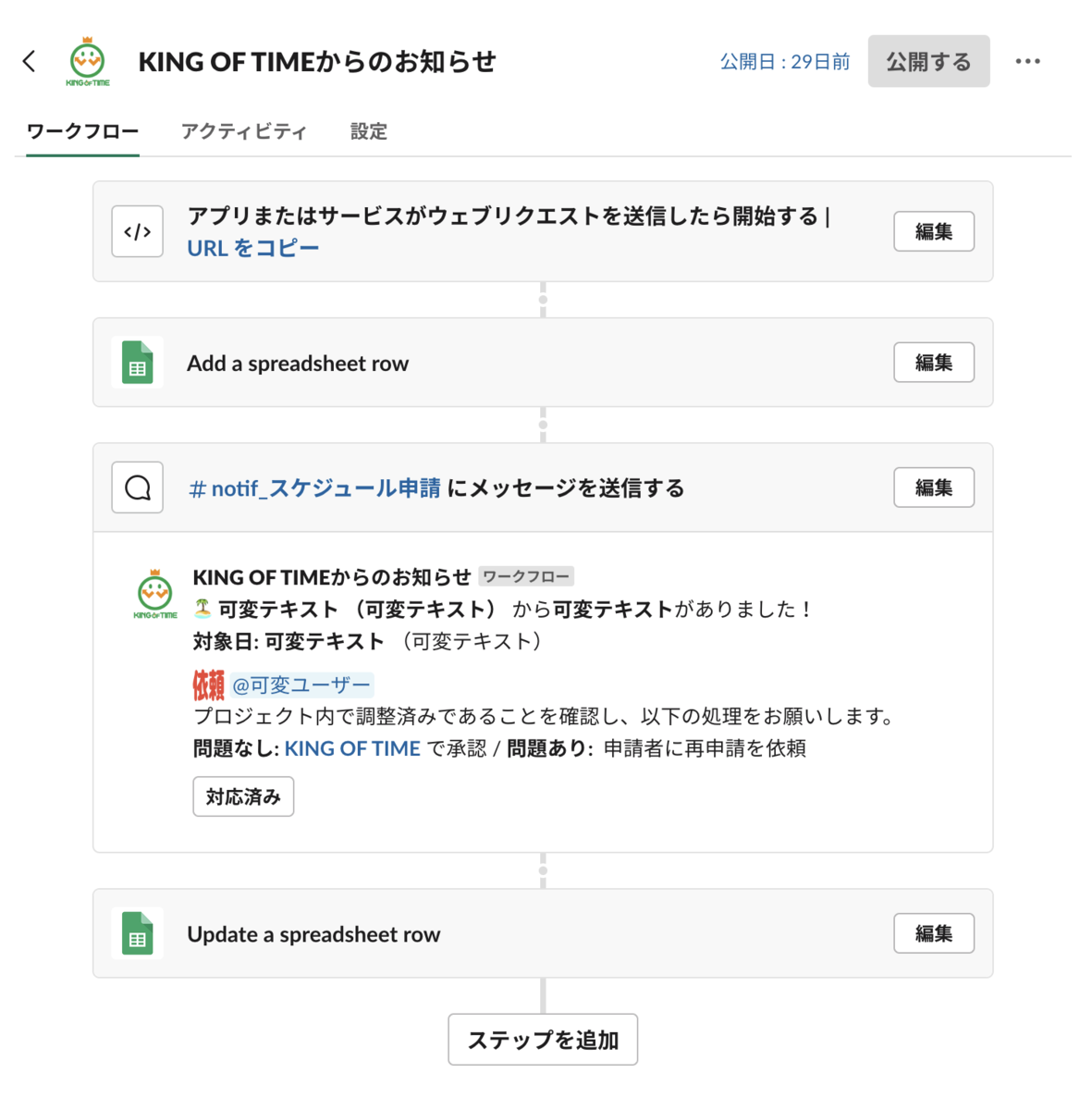
Task: Click ステップを追加 button
Action: point(543,1040)
